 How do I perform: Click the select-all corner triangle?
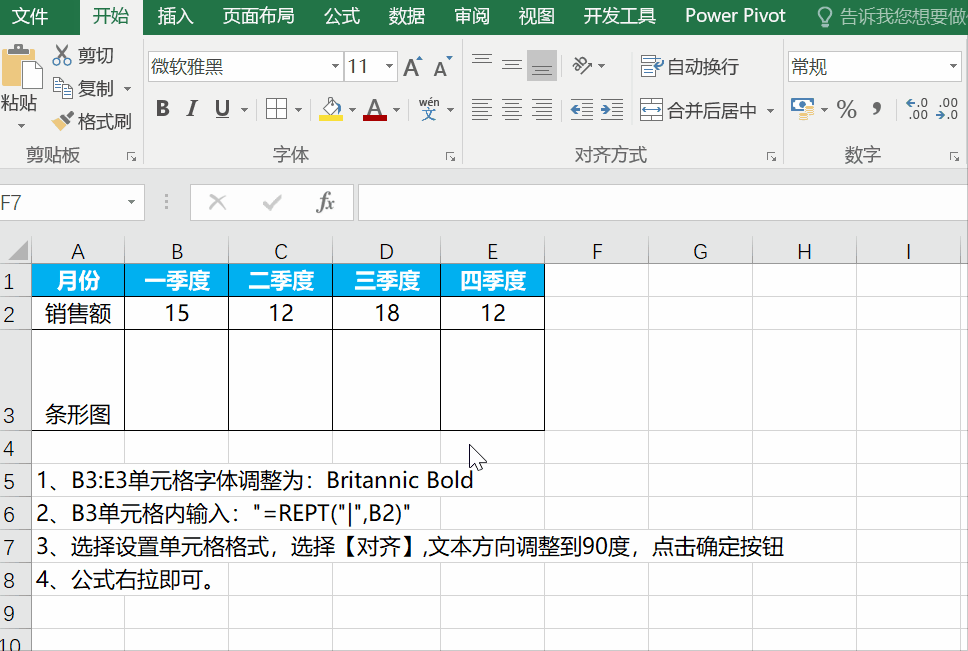[x=17, y=251]
